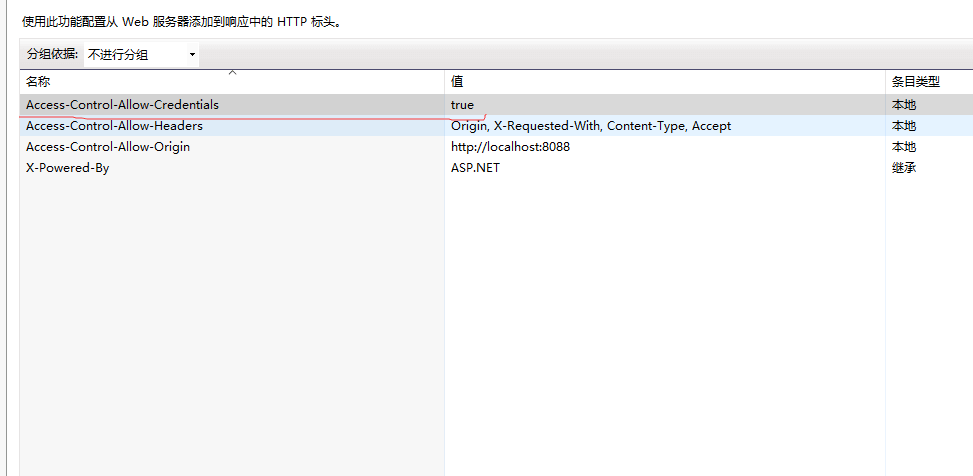This screenshot has height=476, width=973.
Task: Select the Access-Control-Allow-Origin entry
Action: 108,147
